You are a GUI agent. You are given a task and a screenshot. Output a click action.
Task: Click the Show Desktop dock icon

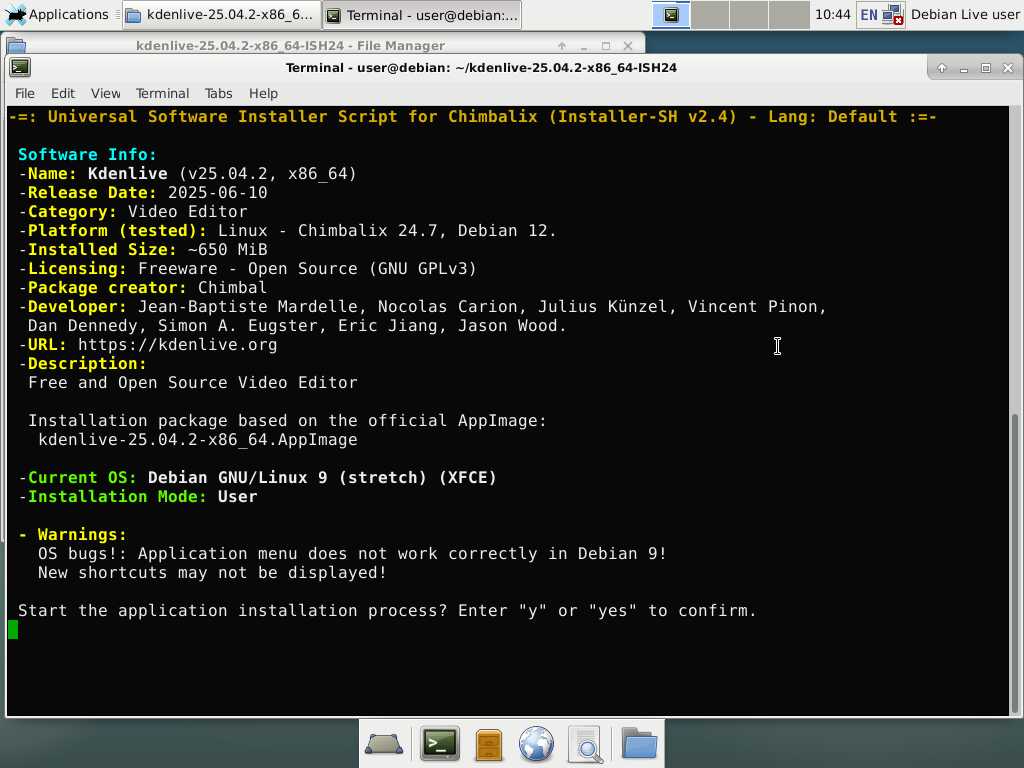[383, 744]
